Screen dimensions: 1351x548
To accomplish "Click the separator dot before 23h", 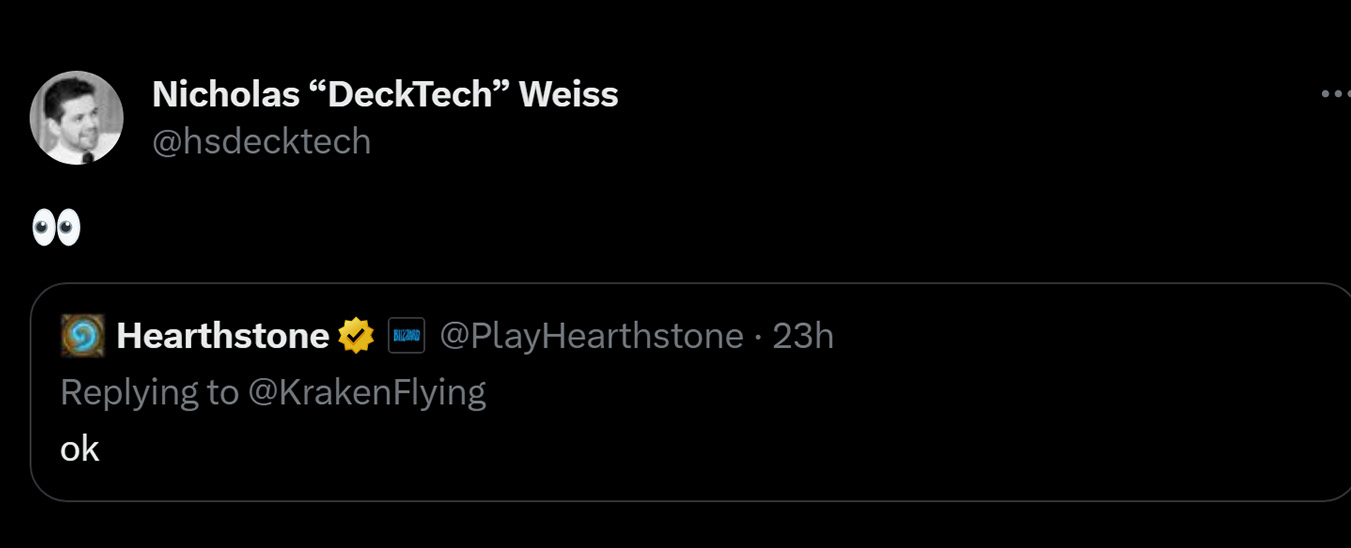I will tap(758, 337).
